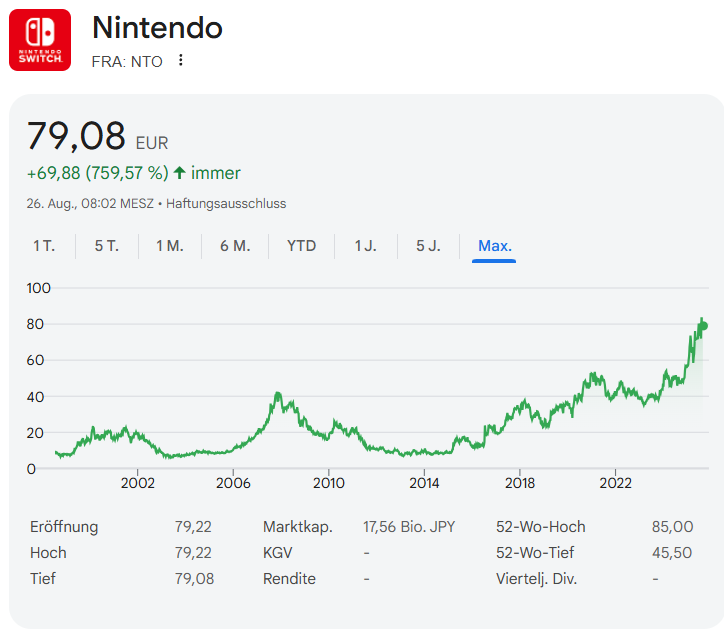Image resolution: width=724 pixels, height=634 pixels.
Task: Click the FRA: NTO ticker label
Action: (x=128, y=60)
